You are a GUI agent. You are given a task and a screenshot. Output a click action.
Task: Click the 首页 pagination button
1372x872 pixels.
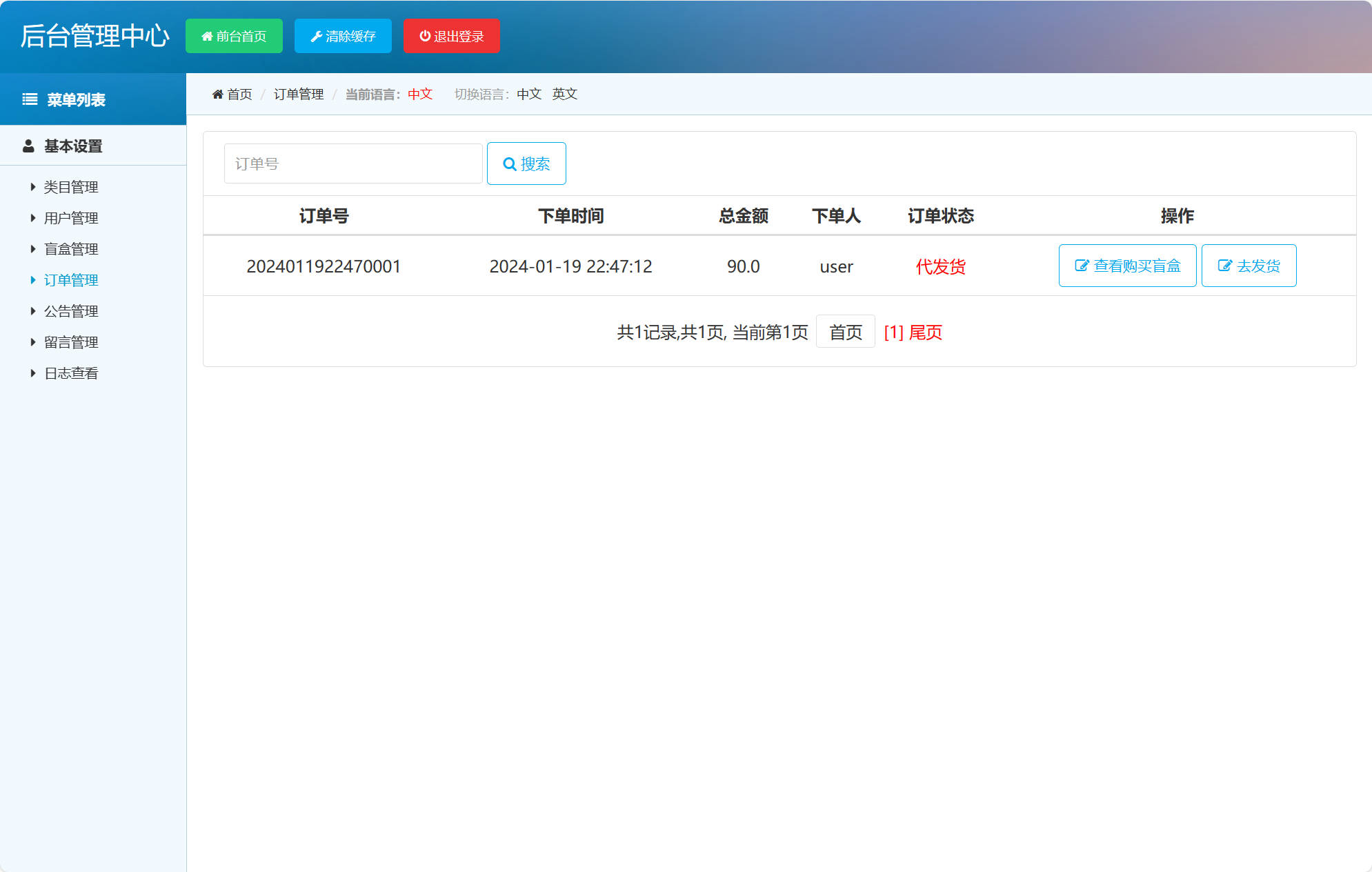pos(845,332)
